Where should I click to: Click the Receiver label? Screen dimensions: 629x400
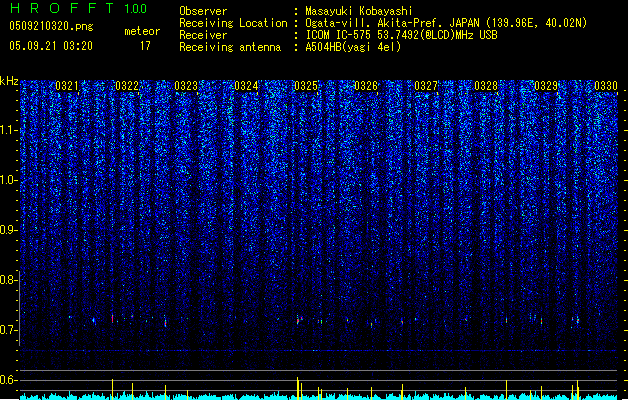pyautogui.click(x=203, y=35)
